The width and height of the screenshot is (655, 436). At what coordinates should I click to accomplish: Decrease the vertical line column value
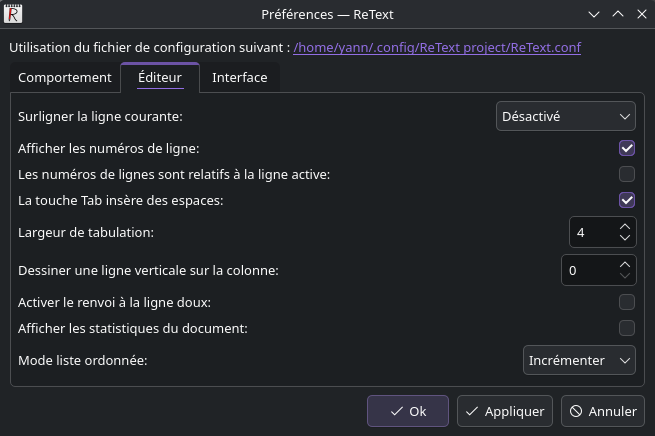point(625,277)
